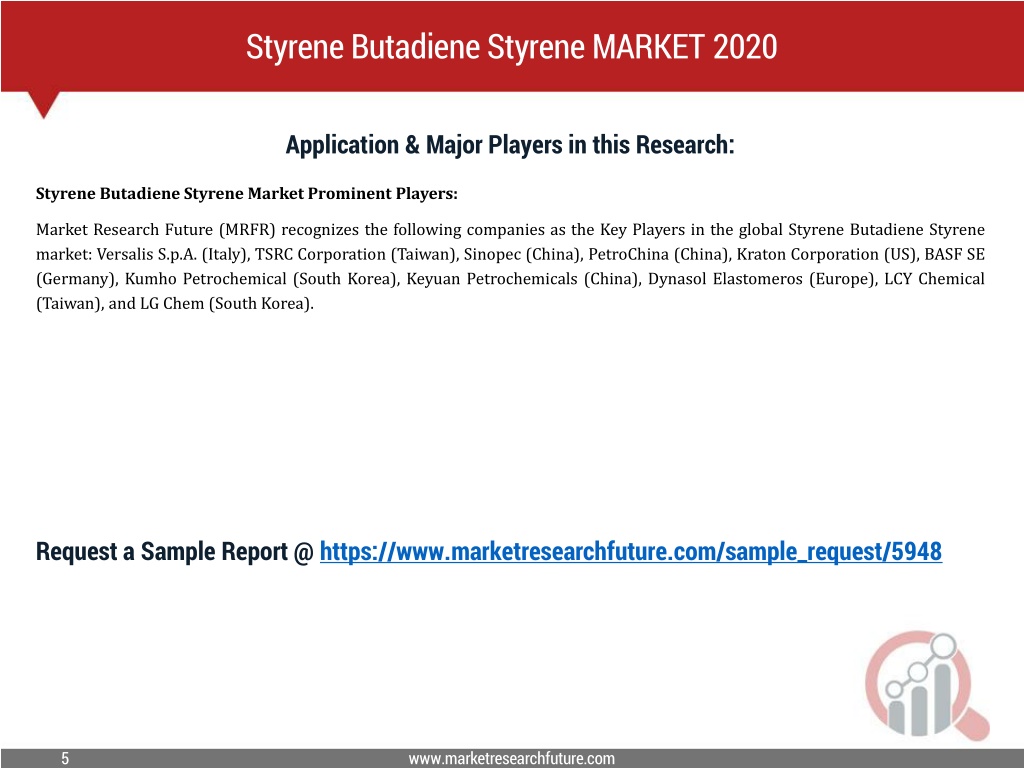The width and height of the screenshot is (1024, 768).
Task: Click the 'Request a Sample Report @' text
Action: (175, 552)
